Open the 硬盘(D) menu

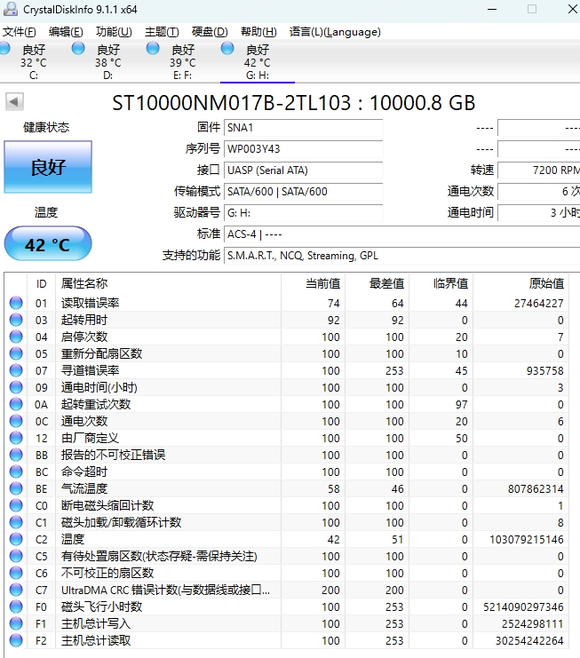[209, 32]
